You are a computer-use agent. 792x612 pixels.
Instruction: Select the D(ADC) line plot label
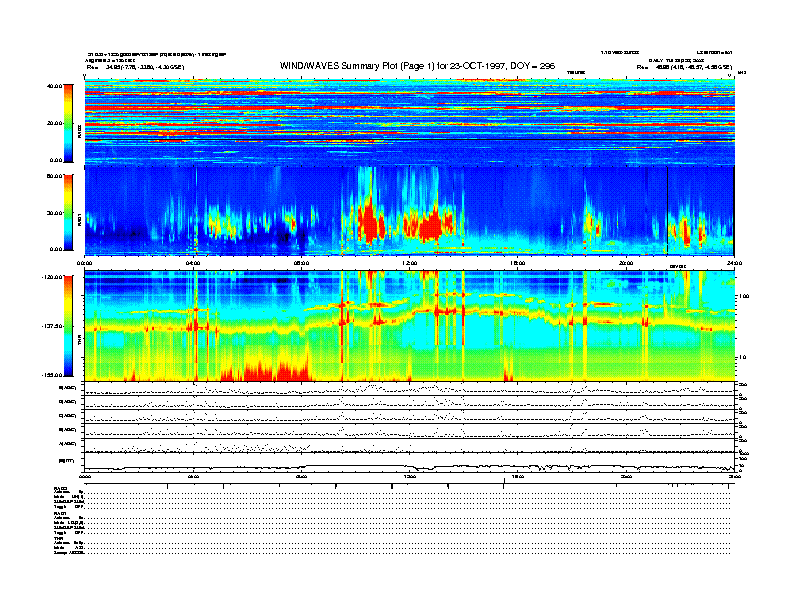(68, 402)
